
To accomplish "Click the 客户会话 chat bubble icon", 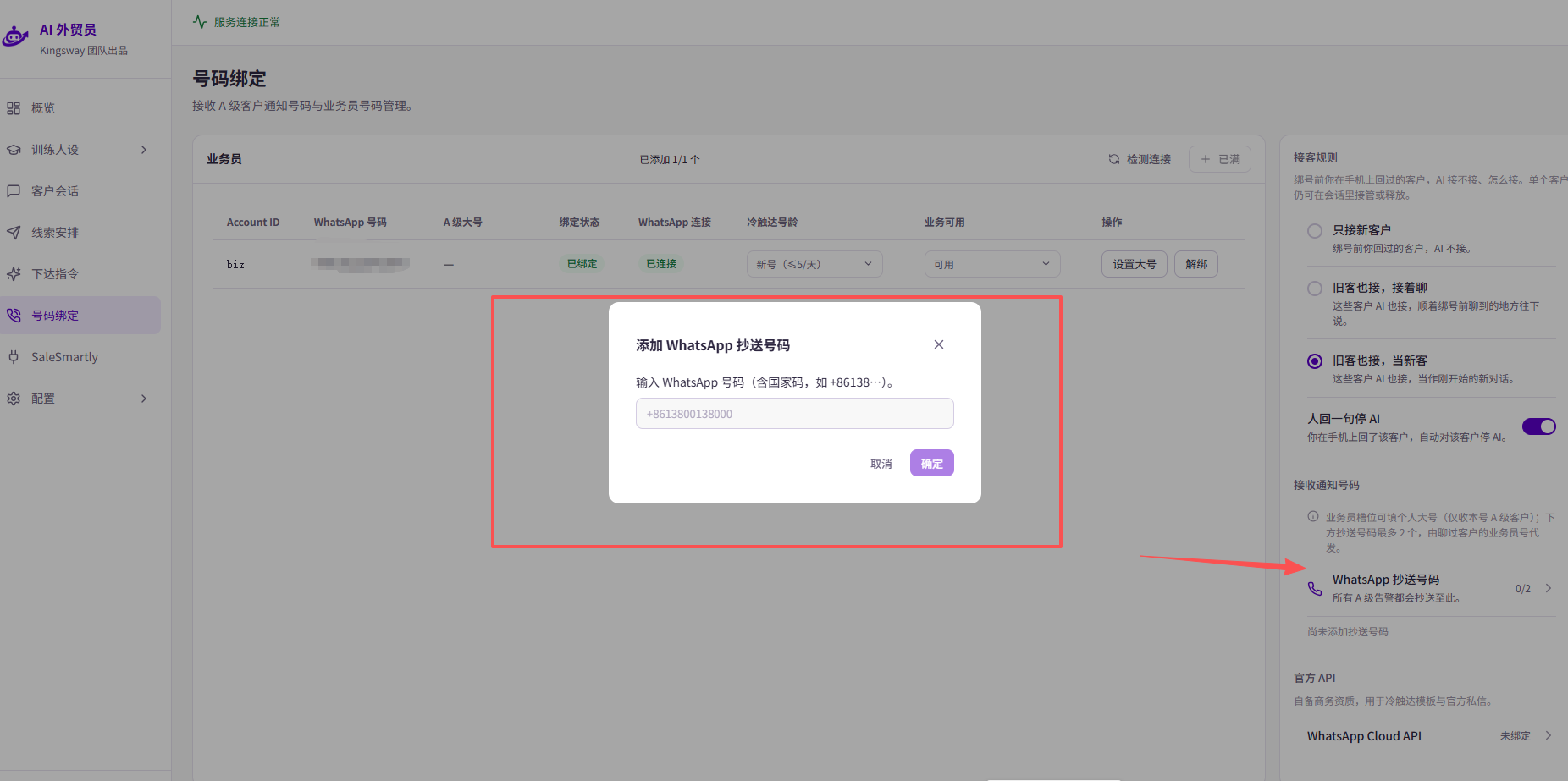I will coord(14,191).
